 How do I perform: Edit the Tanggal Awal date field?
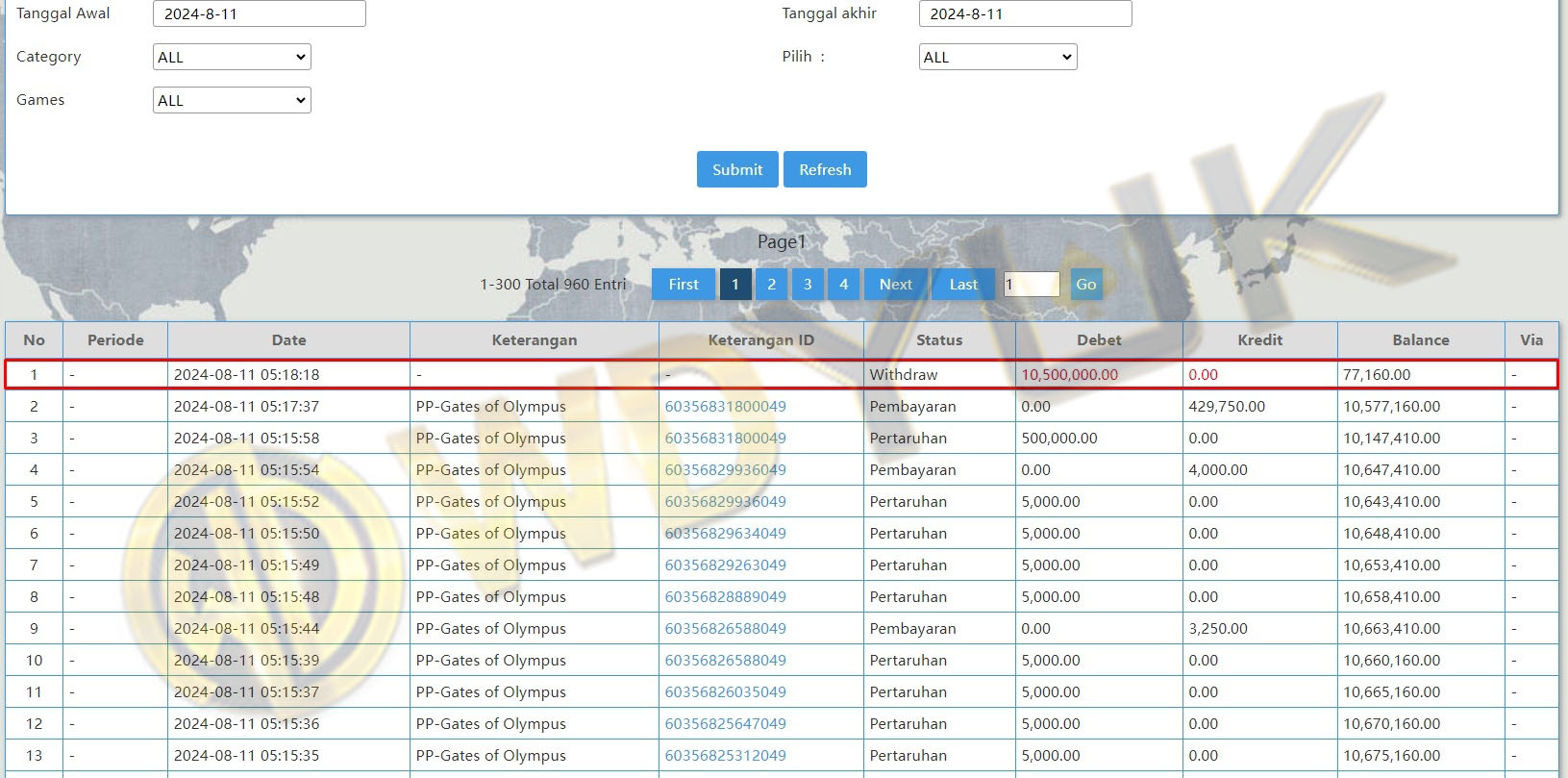click(260, 13)
